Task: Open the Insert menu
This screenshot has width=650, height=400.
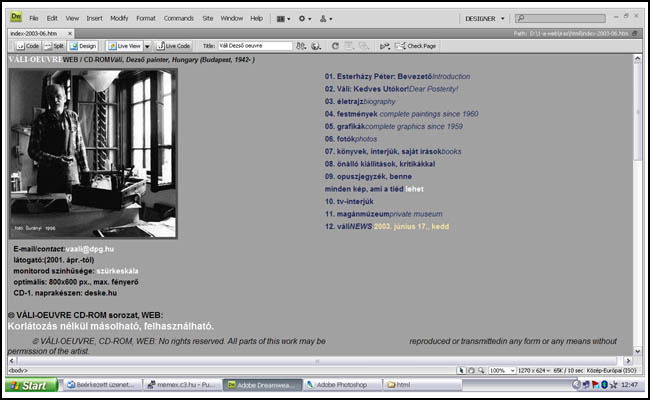Action: coord(94,19)
